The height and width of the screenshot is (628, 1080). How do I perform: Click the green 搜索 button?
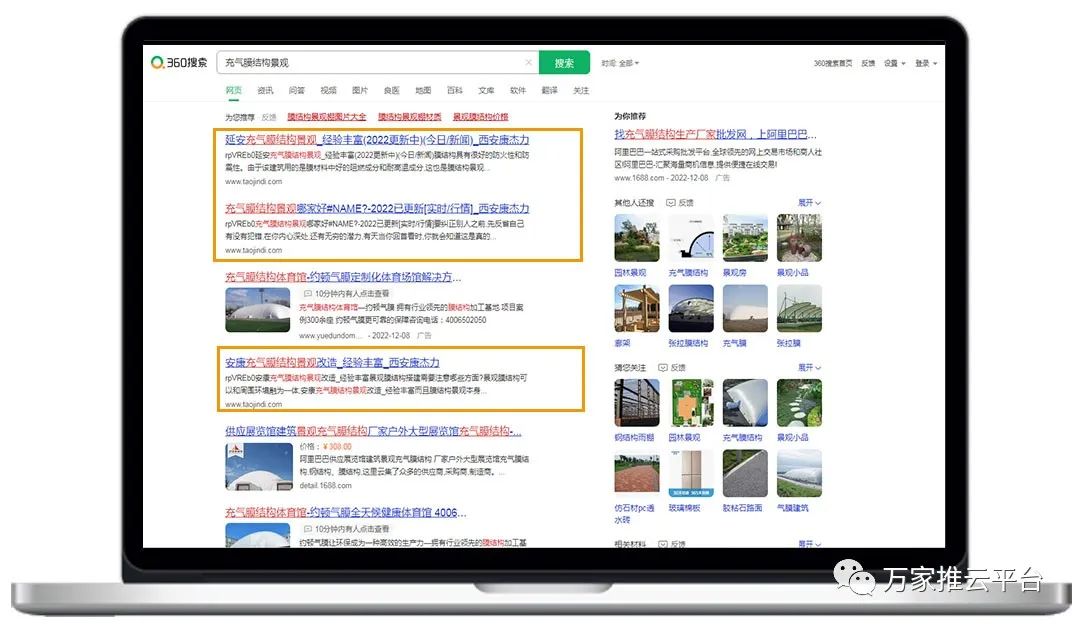coord(564,62)
